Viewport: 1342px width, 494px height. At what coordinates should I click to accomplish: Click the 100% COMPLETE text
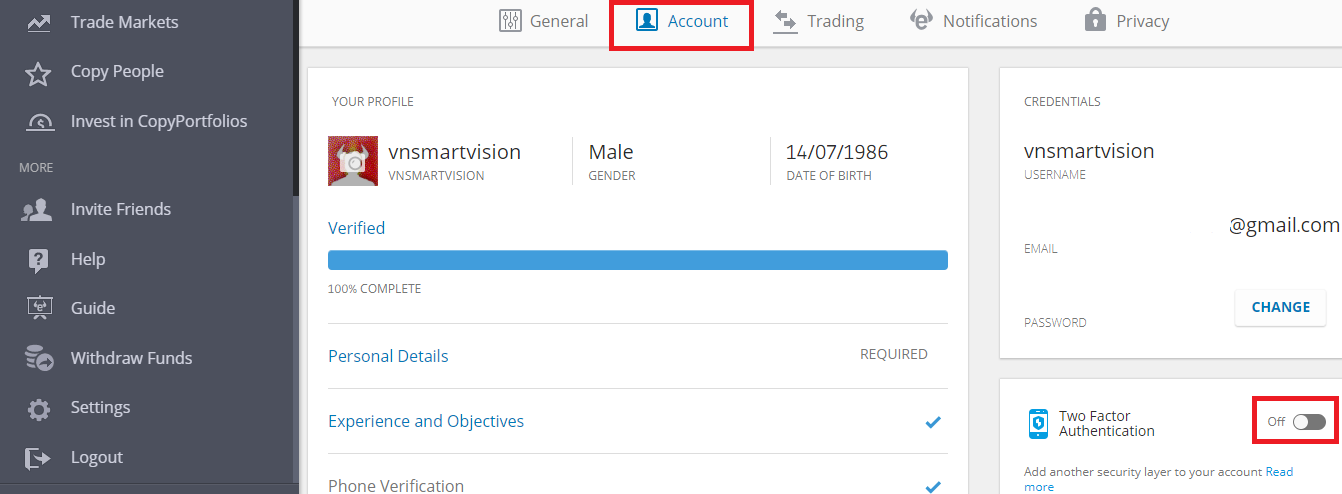pos(374,289)
